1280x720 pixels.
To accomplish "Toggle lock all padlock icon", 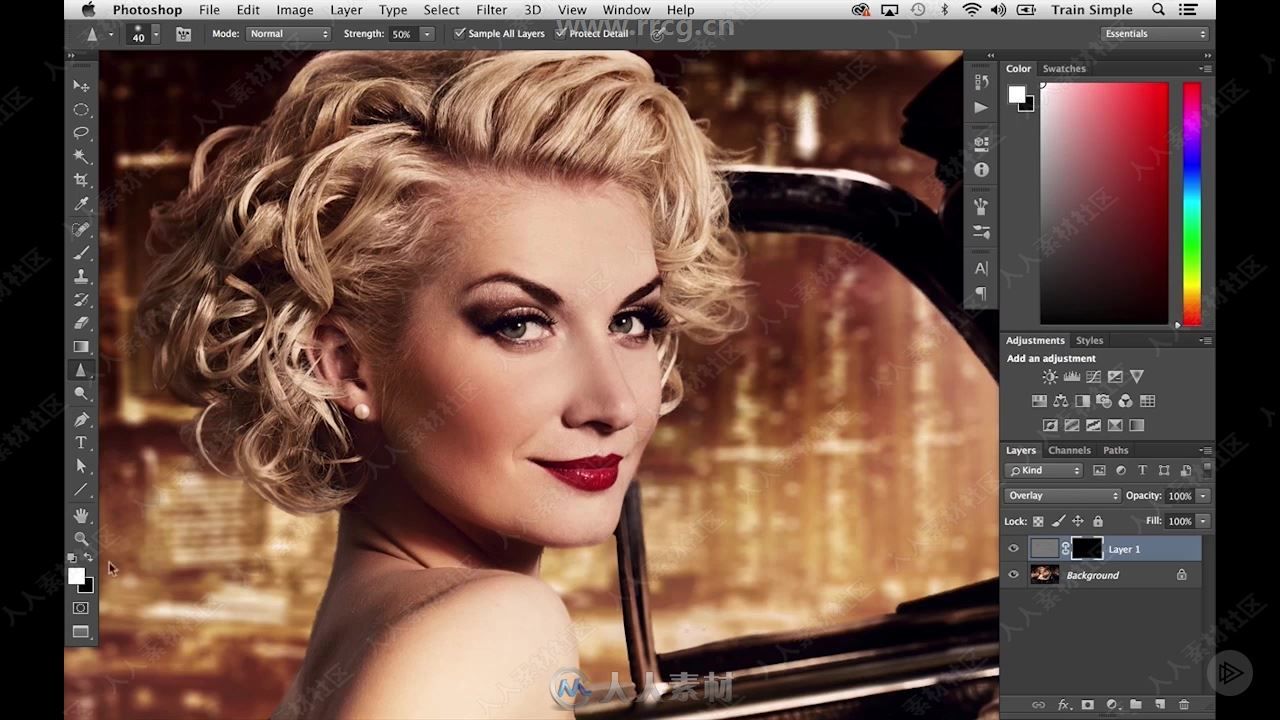I will 1098,521.
